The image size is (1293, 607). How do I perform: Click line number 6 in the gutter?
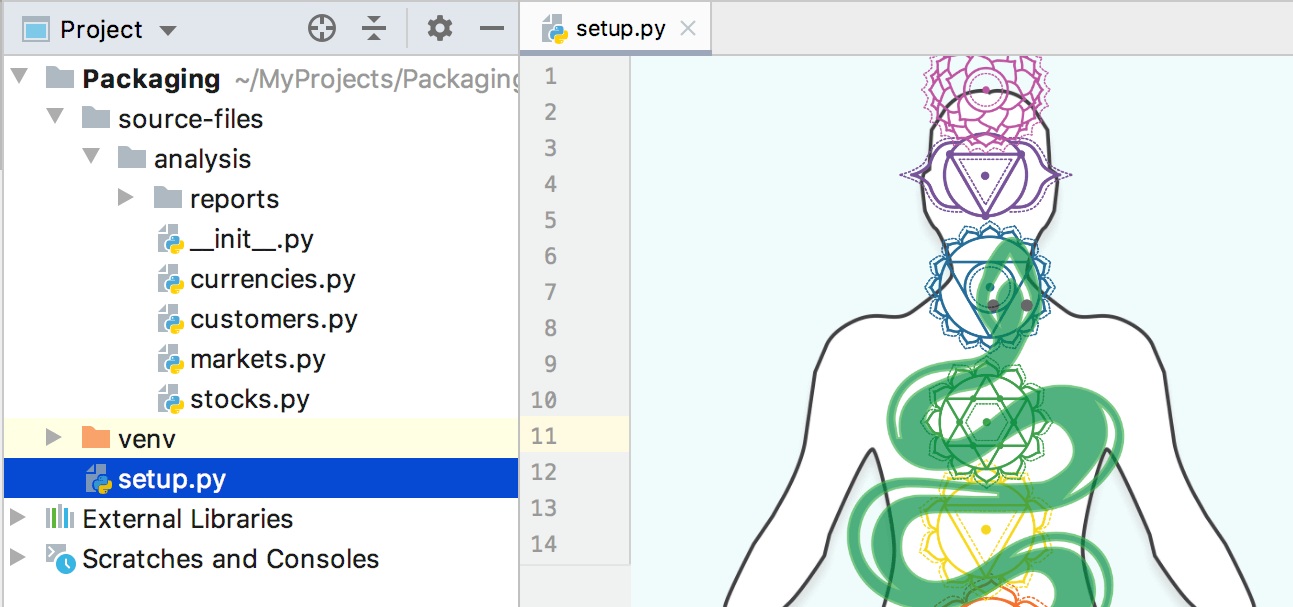click(550, 256)
